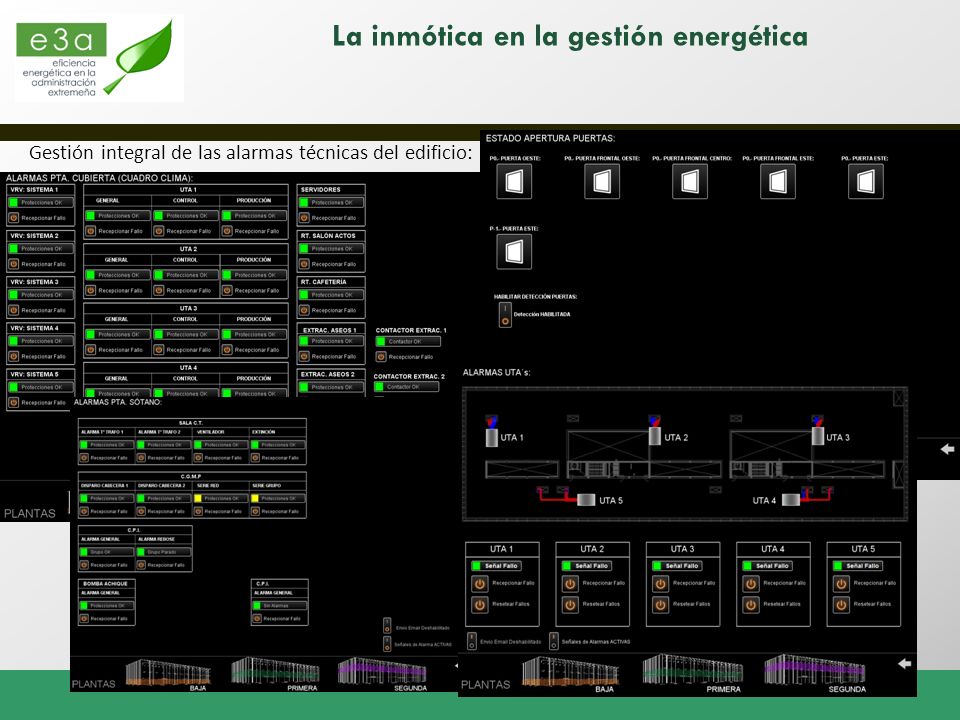Acknowledge fault under C.P.I. ALARMA REBOSE
The width and height of the screenshot is (960, 720).
[141, 565]
